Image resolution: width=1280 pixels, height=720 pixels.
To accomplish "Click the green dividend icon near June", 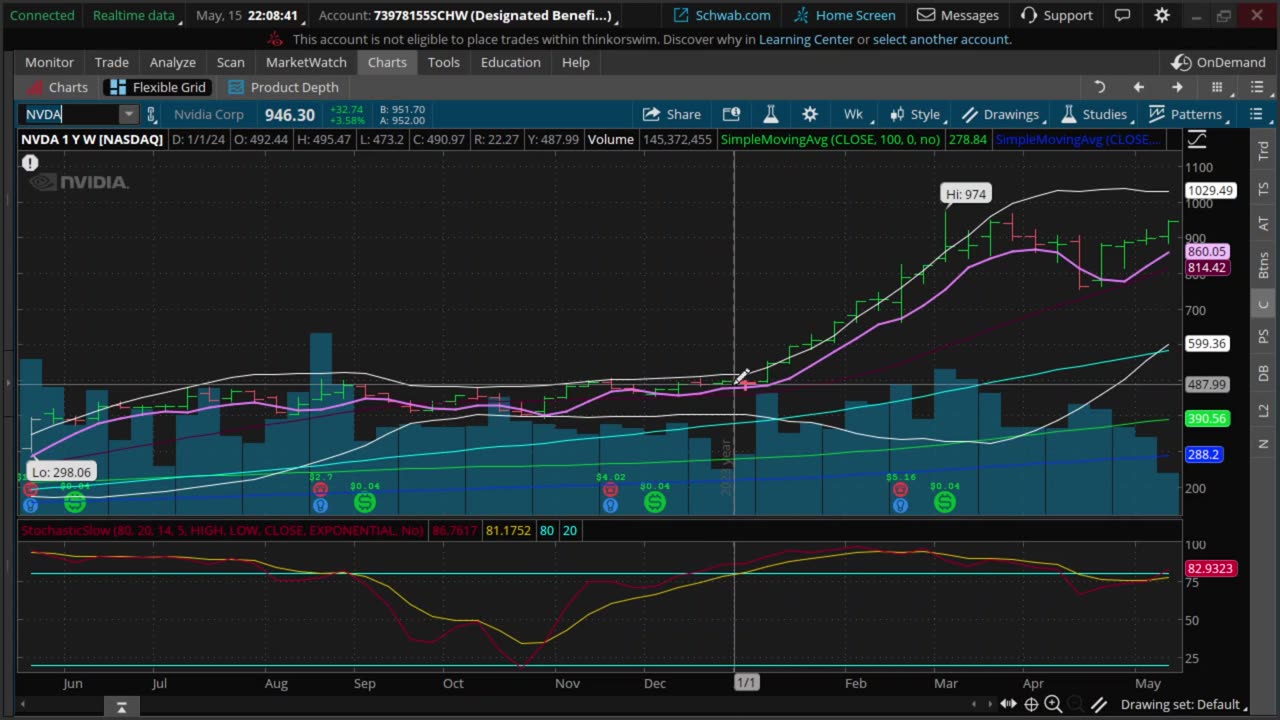I will pyautogui.click(x=75, y=502).
